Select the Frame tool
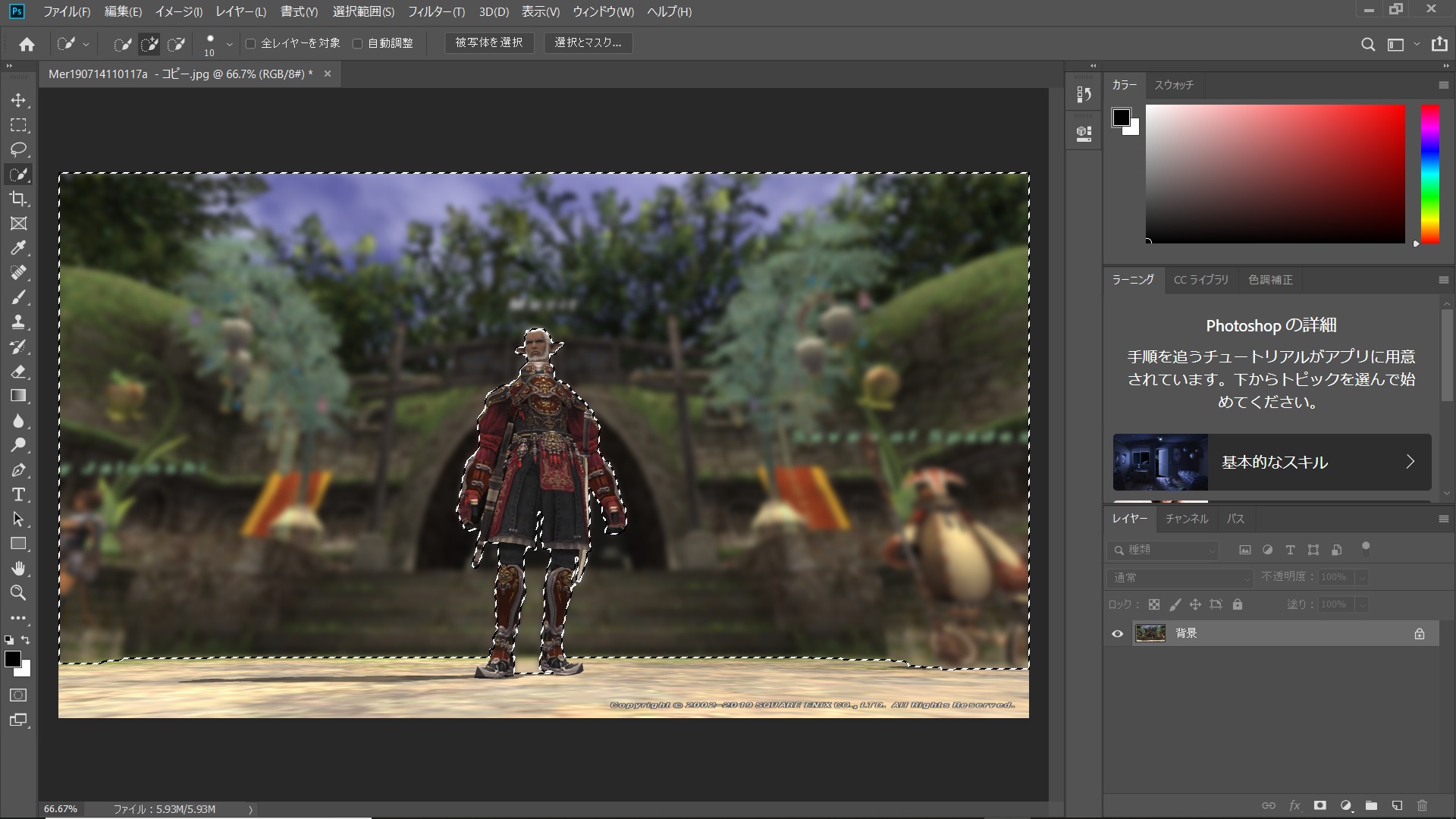Image resolution: width=1456 pixels, height=819 pixels. click(x=18, y=224)
